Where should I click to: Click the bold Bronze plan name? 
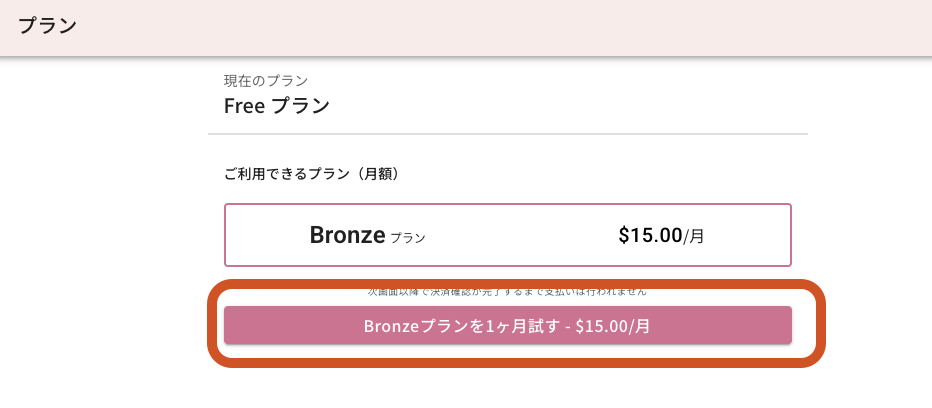[348, 236]
